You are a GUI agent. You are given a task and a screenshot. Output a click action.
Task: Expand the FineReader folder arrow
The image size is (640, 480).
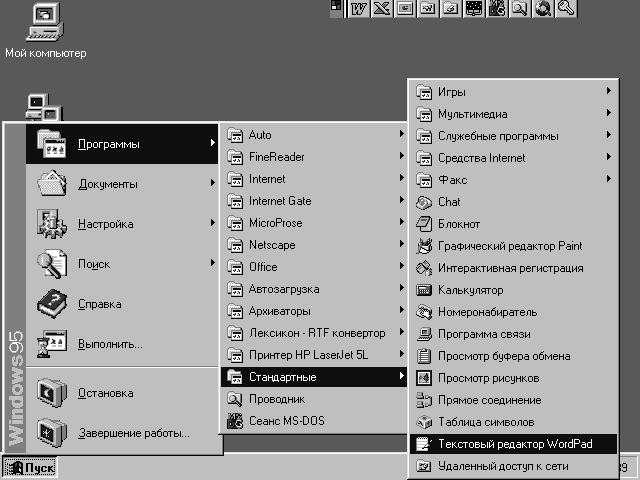coord(402,156)
